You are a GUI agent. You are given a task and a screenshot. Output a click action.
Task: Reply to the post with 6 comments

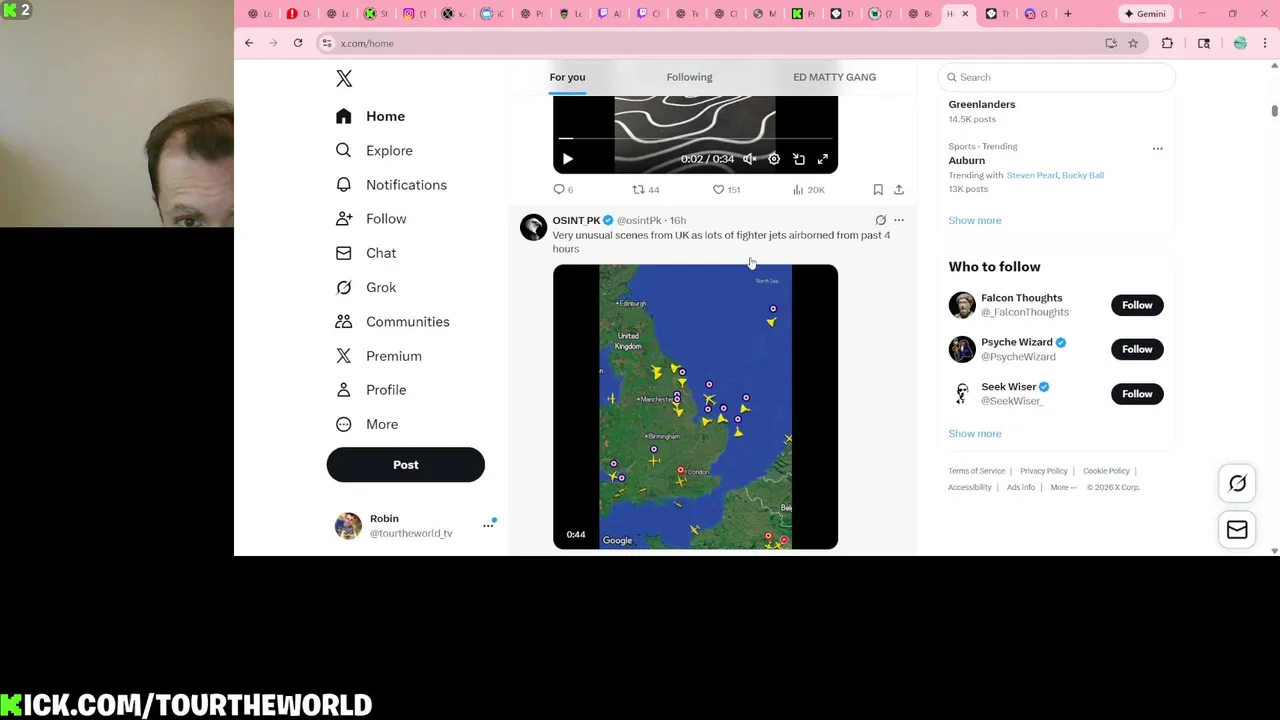click(563, 189)
